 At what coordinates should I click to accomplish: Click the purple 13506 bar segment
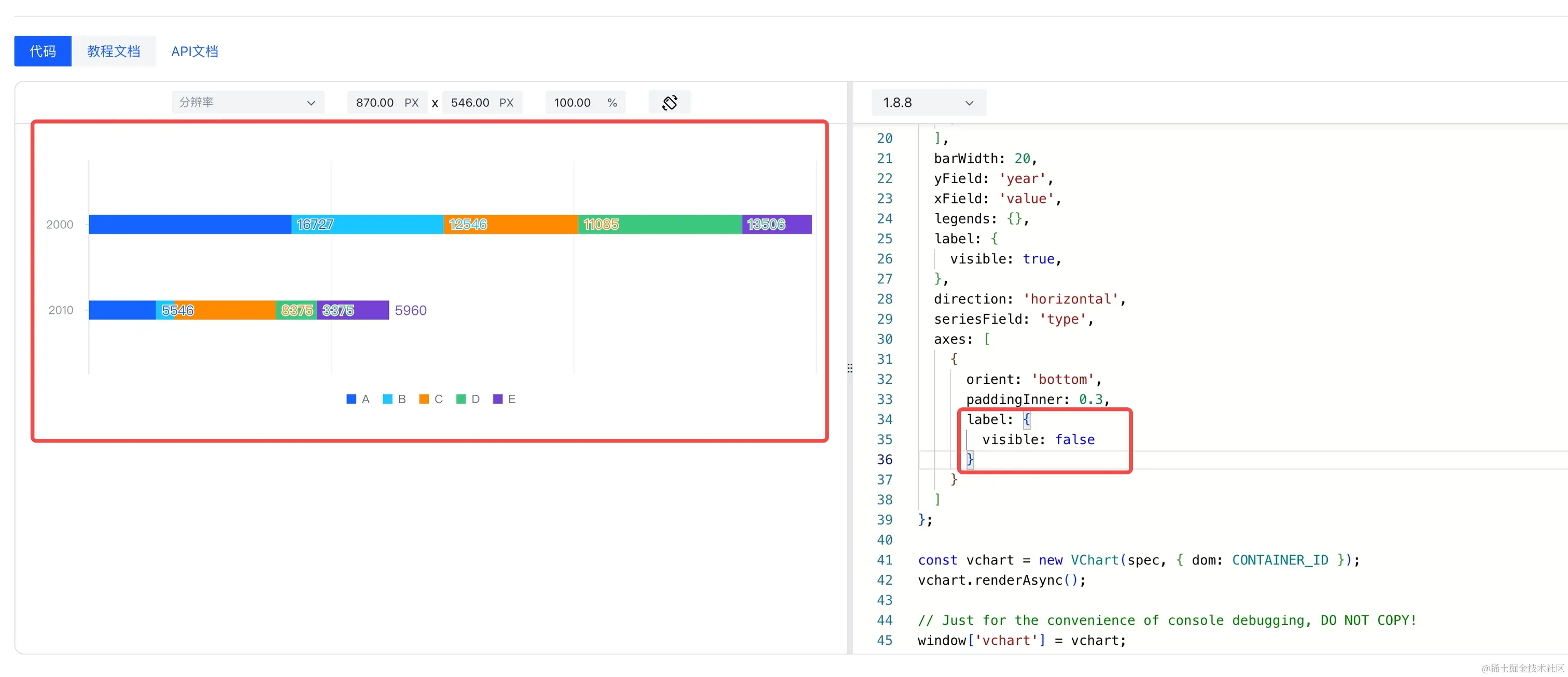click(x=777, y=225)
